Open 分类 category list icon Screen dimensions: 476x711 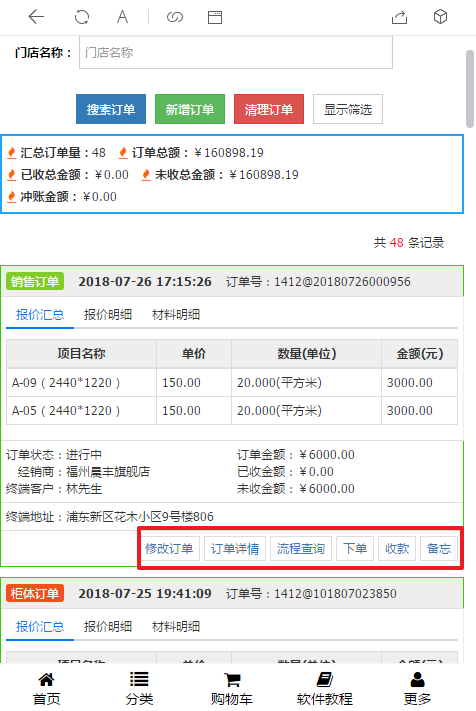(139, 689)
